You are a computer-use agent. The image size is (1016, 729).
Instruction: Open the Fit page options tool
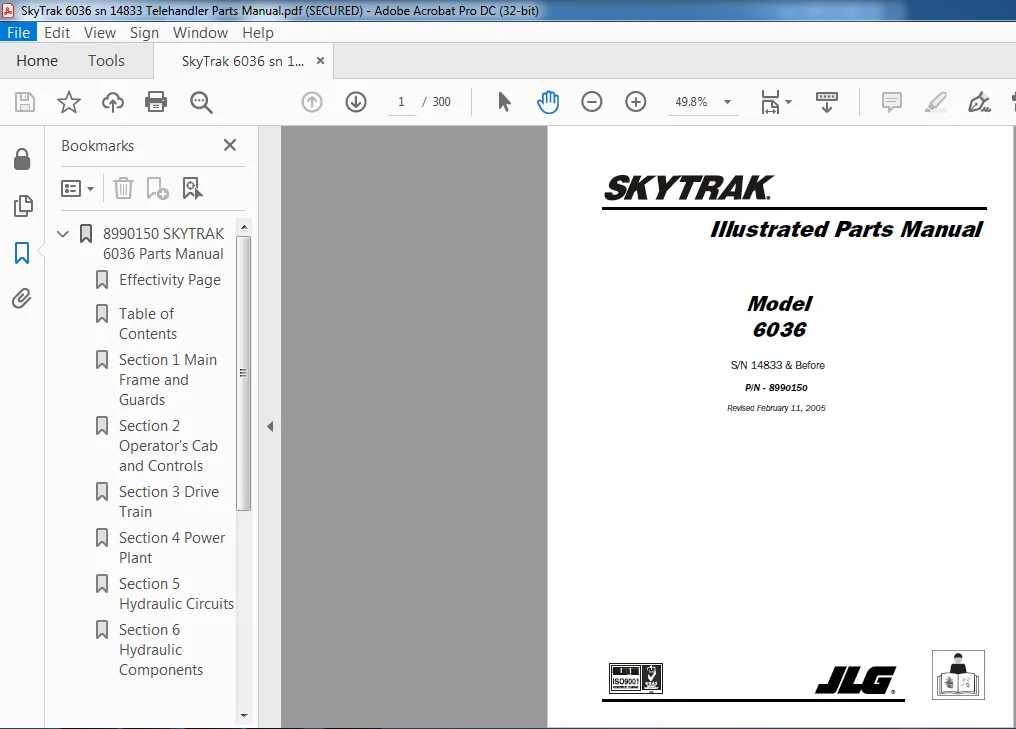(x=770, y=102)
